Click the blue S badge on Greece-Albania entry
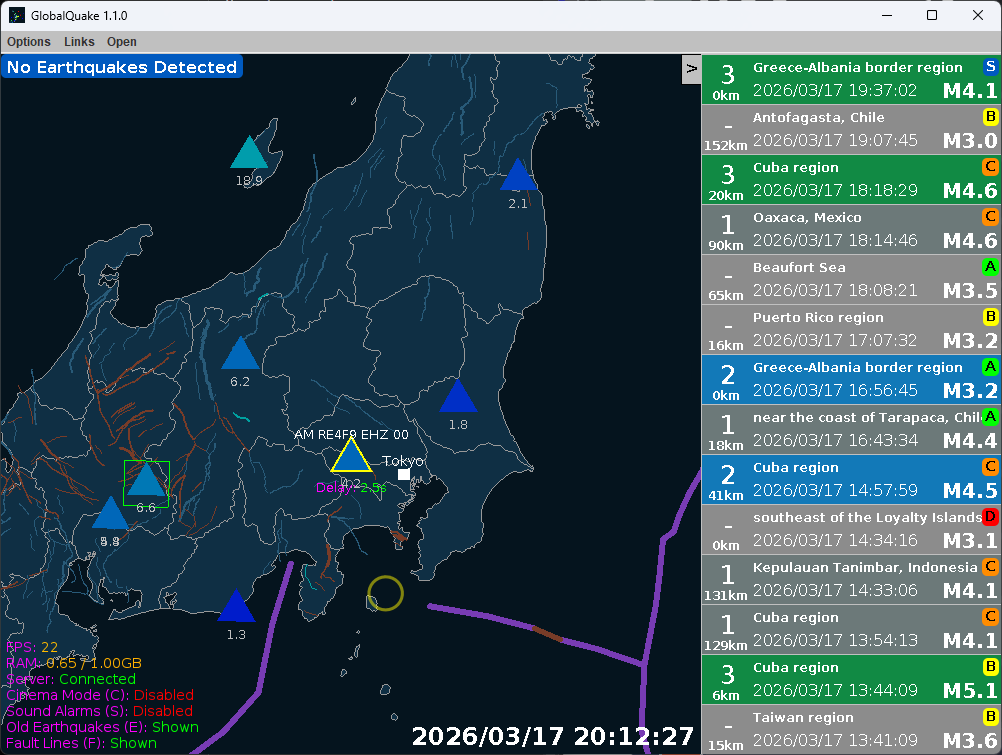This screenshot has height=755, width=1002. (991, 66)
